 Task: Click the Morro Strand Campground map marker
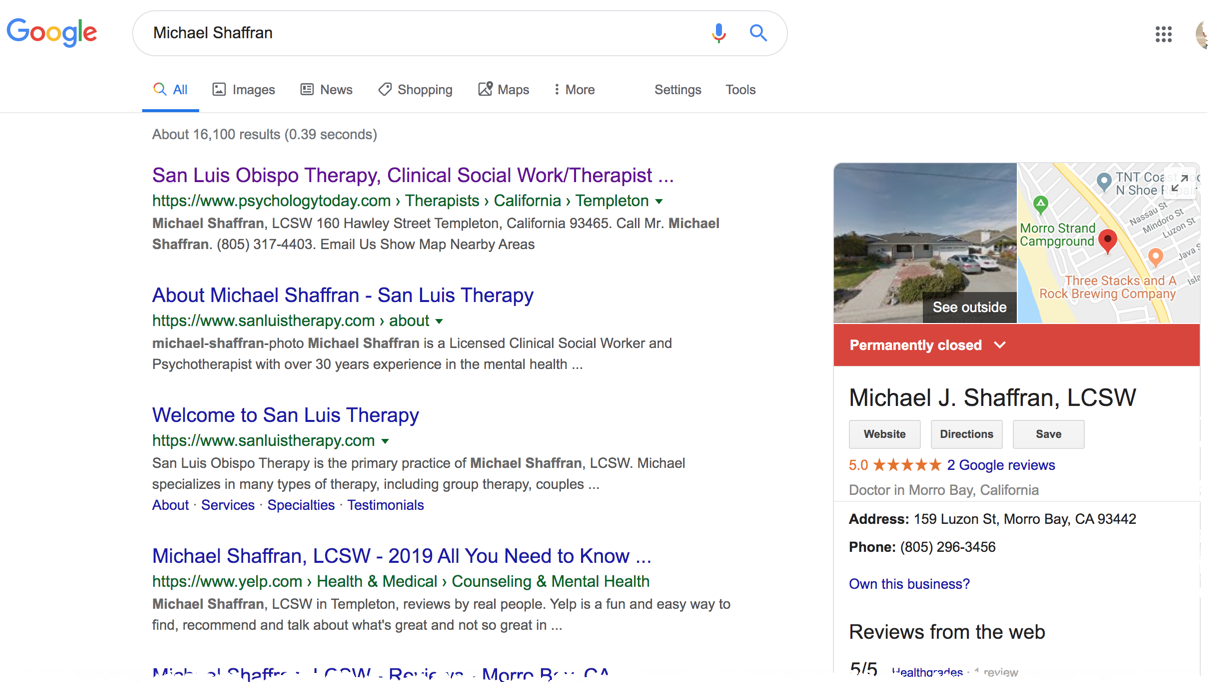(1041, 205)
